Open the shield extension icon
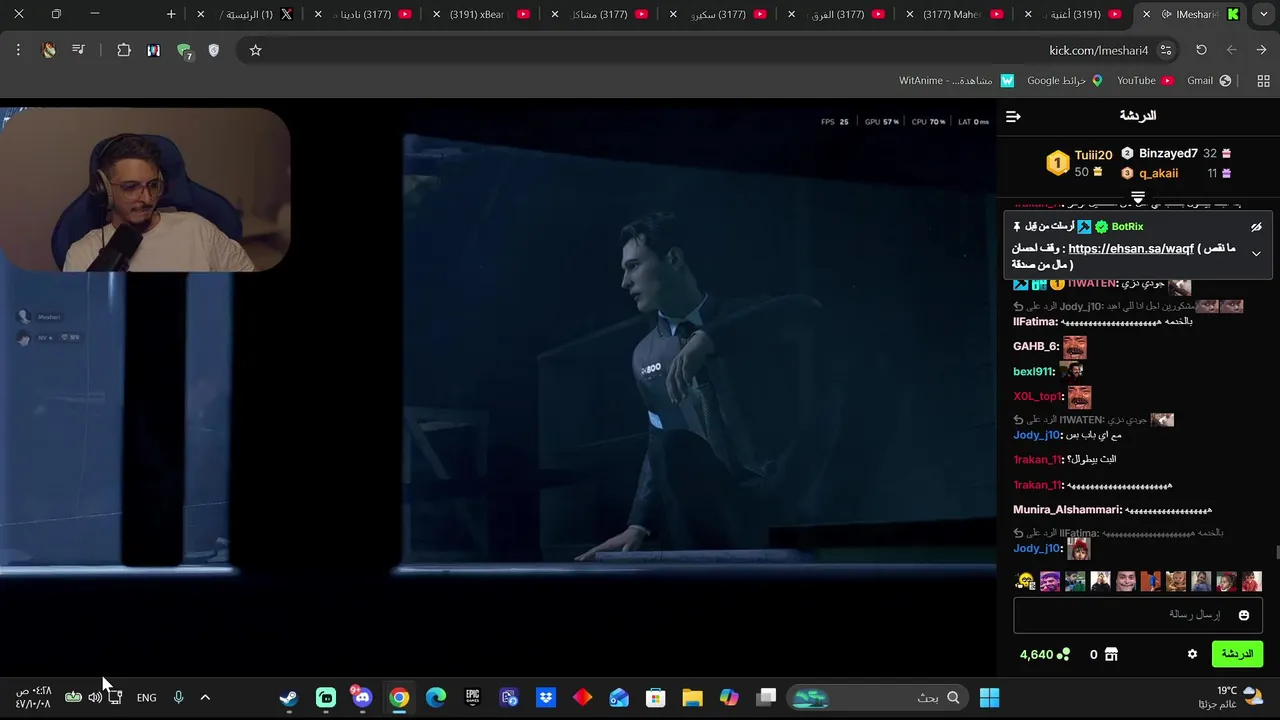Screen dimensions: 1280x720 coord(213,50)
